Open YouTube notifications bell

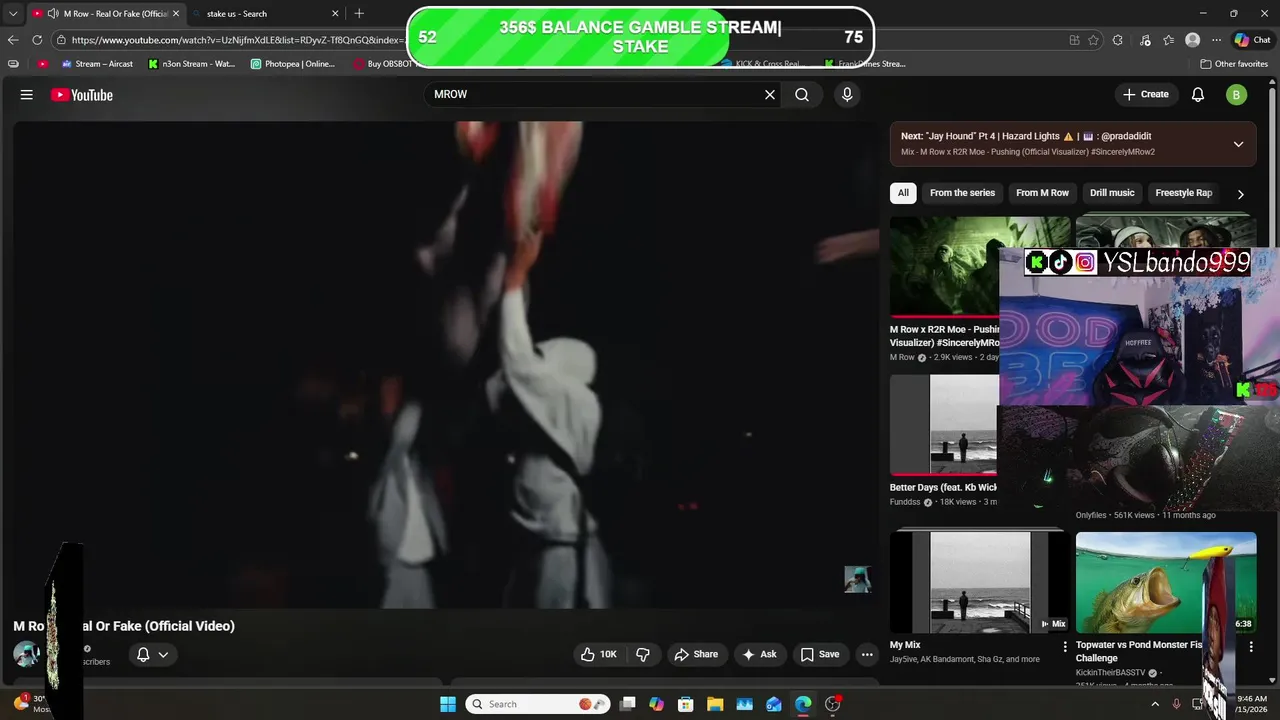click(x=1198, y=94)
